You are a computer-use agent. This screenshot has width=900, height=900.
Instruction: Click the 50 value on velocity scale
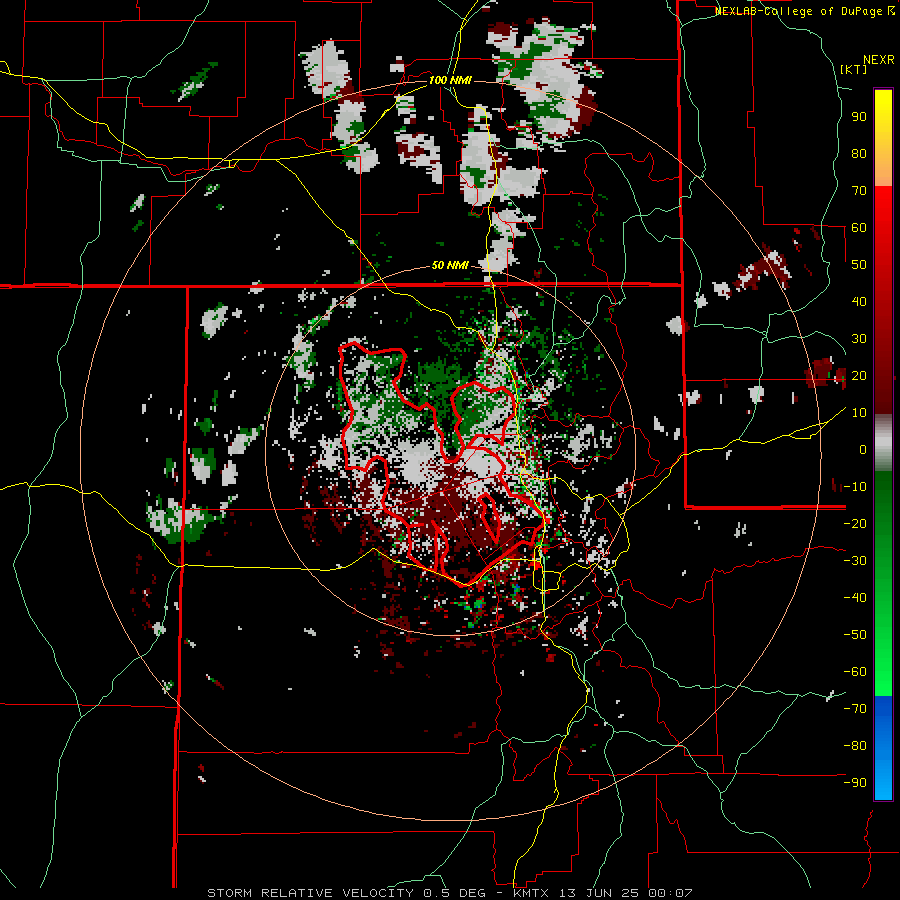[x=859, y=265]
